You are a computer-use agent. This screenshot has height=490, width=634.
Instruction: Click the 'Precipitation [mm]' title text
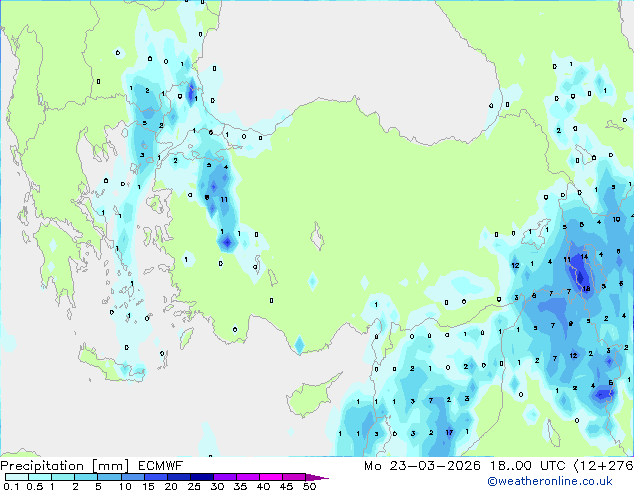coord(65,466)
